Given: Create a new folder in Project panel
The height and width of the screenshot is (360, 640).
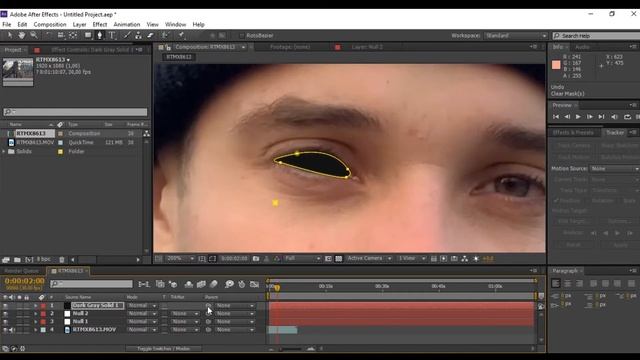Looking at the screenshot, I should pyautogui.click(x=17, y=260).
